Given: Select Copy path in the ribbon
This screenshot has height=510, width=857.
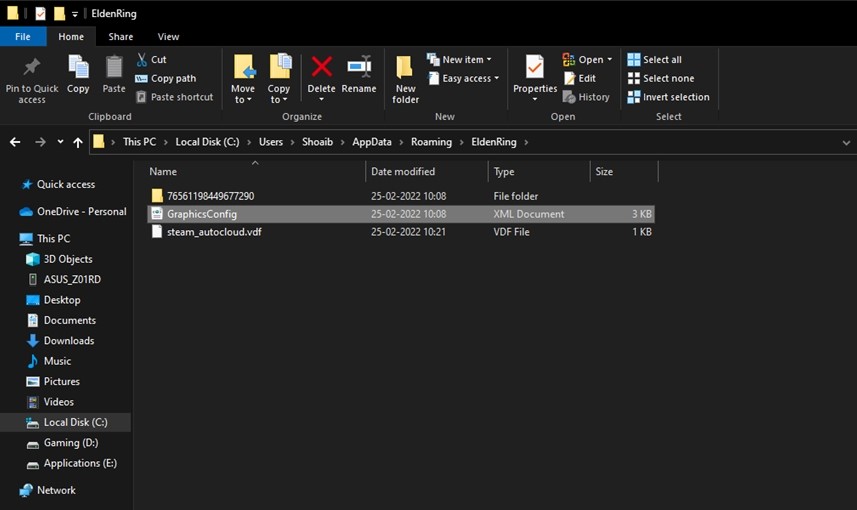Looking at the screenshot, I should tap(166, 78).
